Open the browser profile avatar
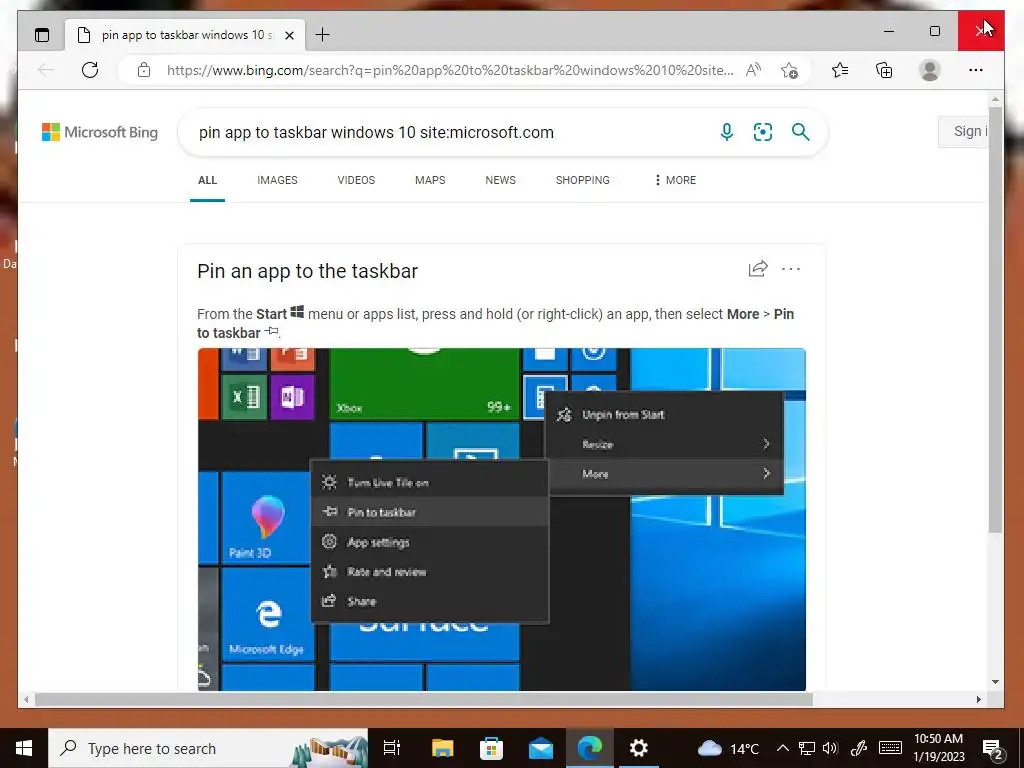This screenshot has width=1024, height=768. click(x=929, y=70)
